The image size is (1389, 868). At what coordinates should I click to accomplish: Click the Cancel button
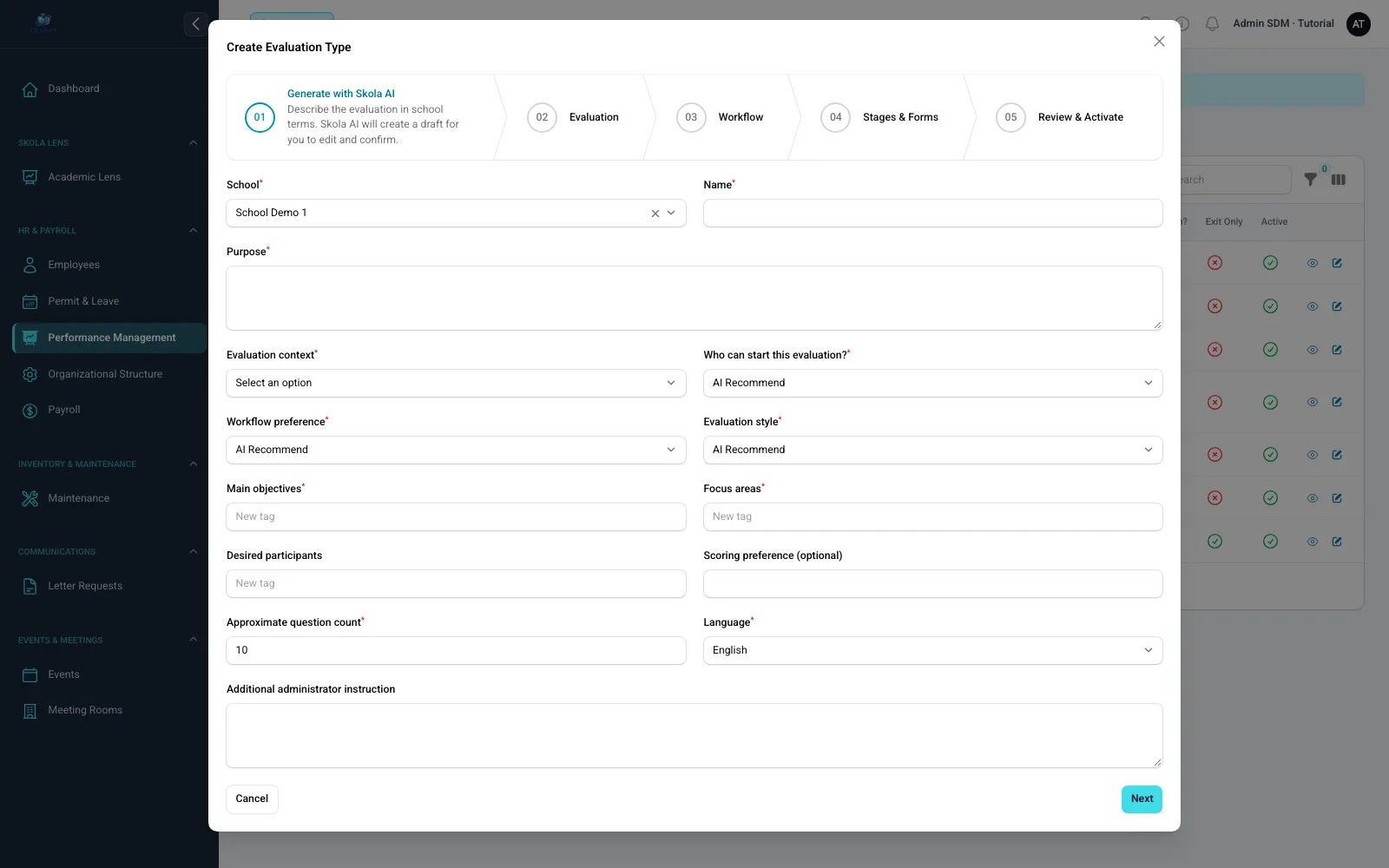252,799
